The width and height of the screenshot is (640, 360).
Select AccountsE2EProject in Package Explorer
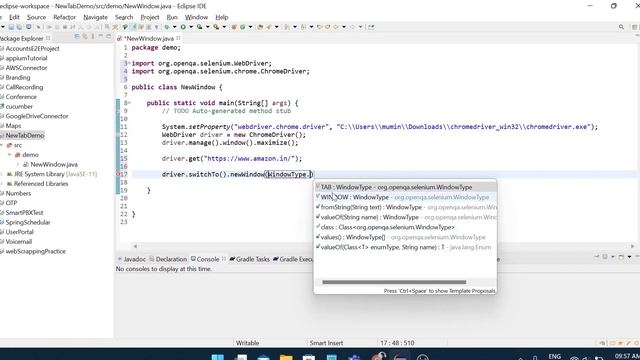point(32,48)
